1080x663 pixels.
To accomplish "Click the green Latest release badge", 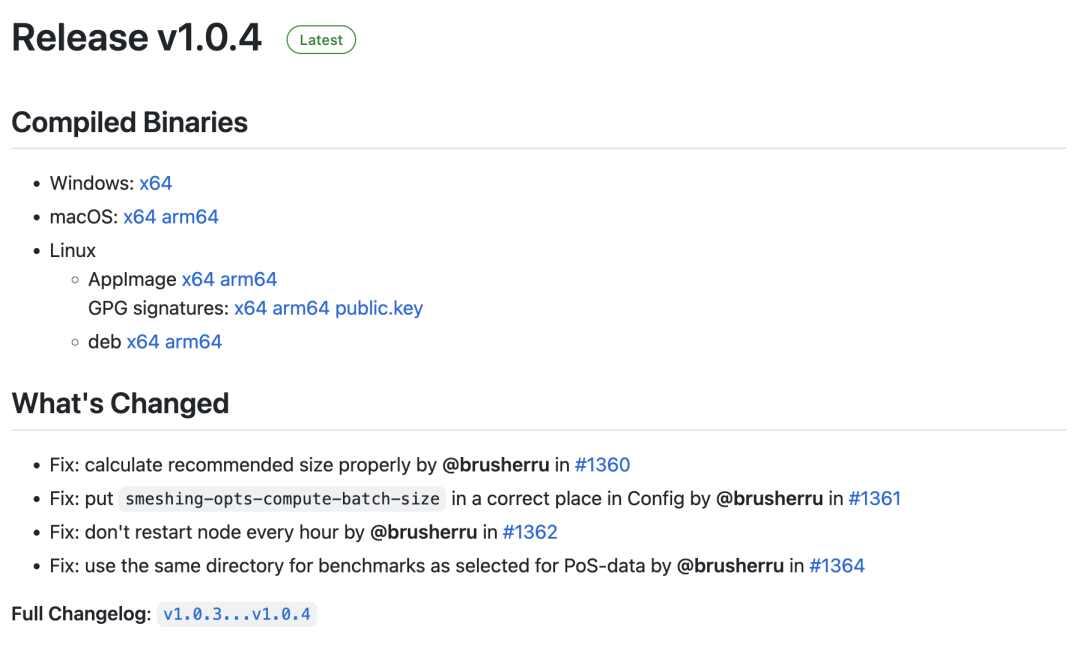I will pos(321,40).
